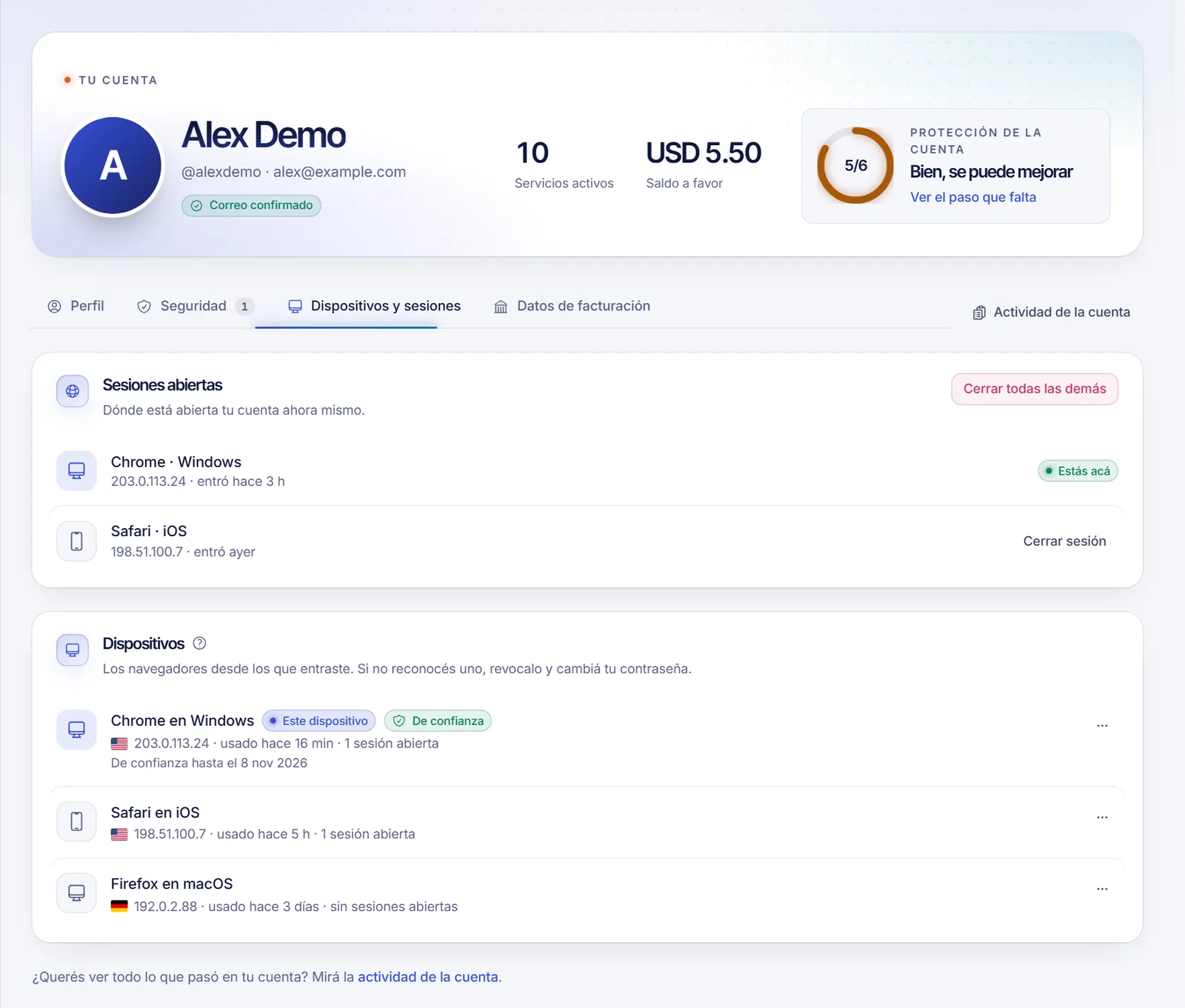Click the German flag next to 192.0.2.88

tap(119, 906)
